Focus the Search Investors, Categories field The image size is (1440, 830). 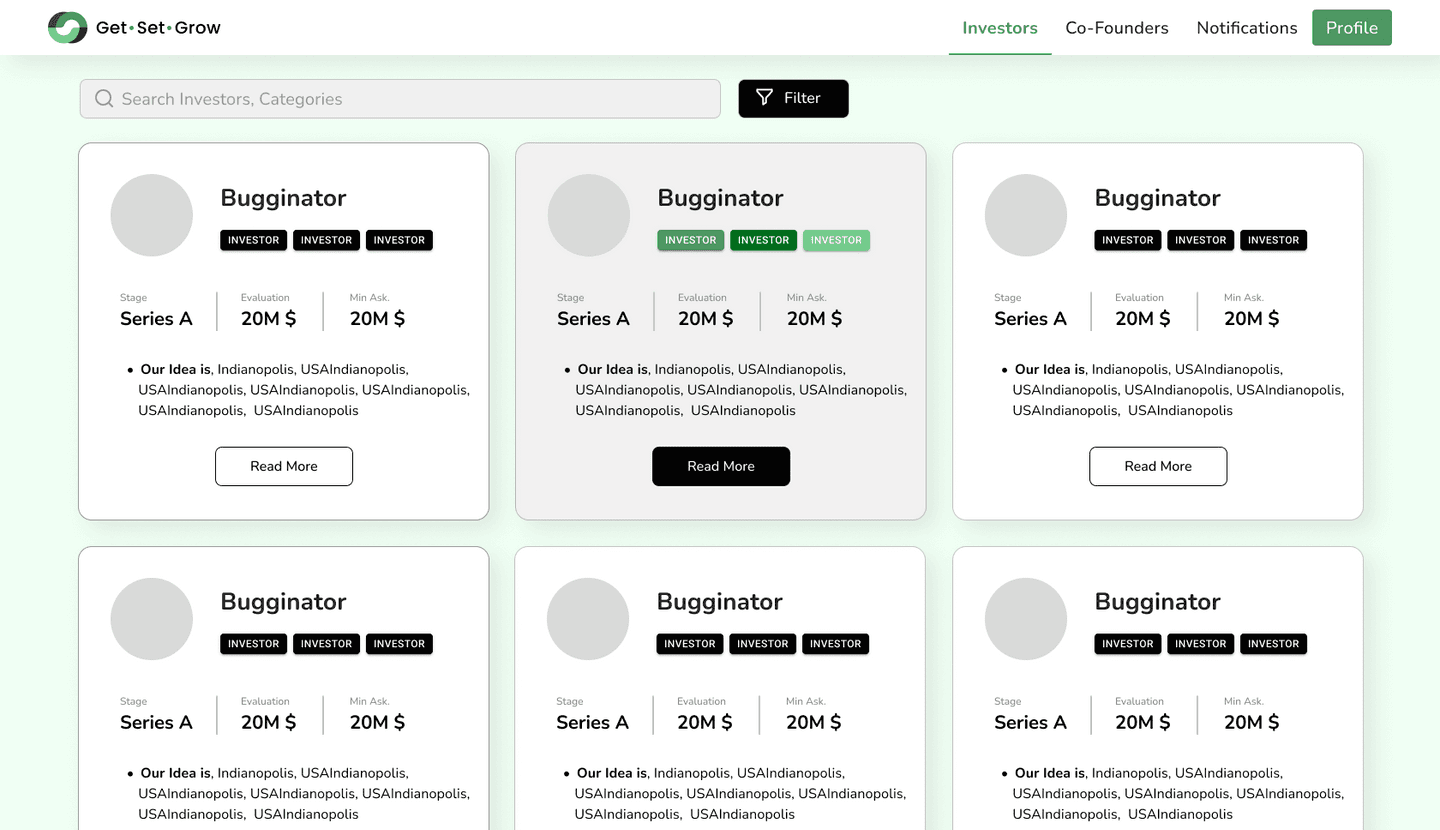pos(400,99)
